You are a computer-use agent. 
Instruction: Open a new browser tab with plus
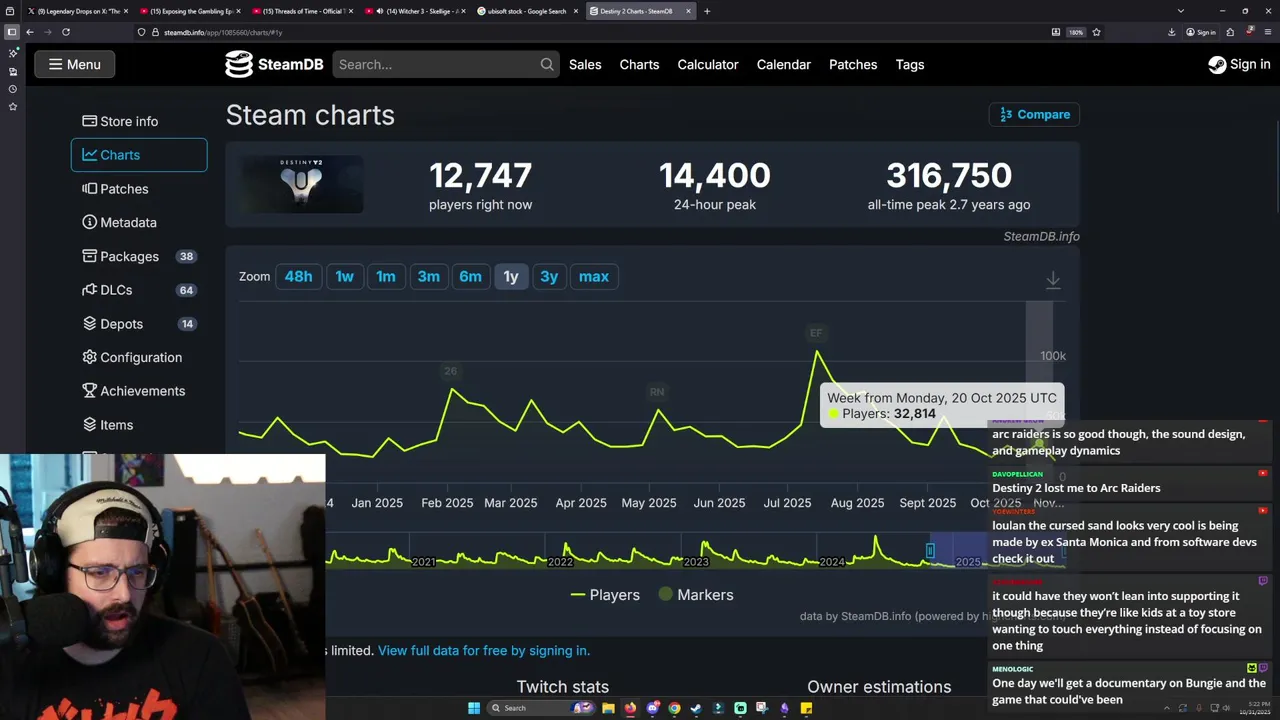[x=707, y=11]
